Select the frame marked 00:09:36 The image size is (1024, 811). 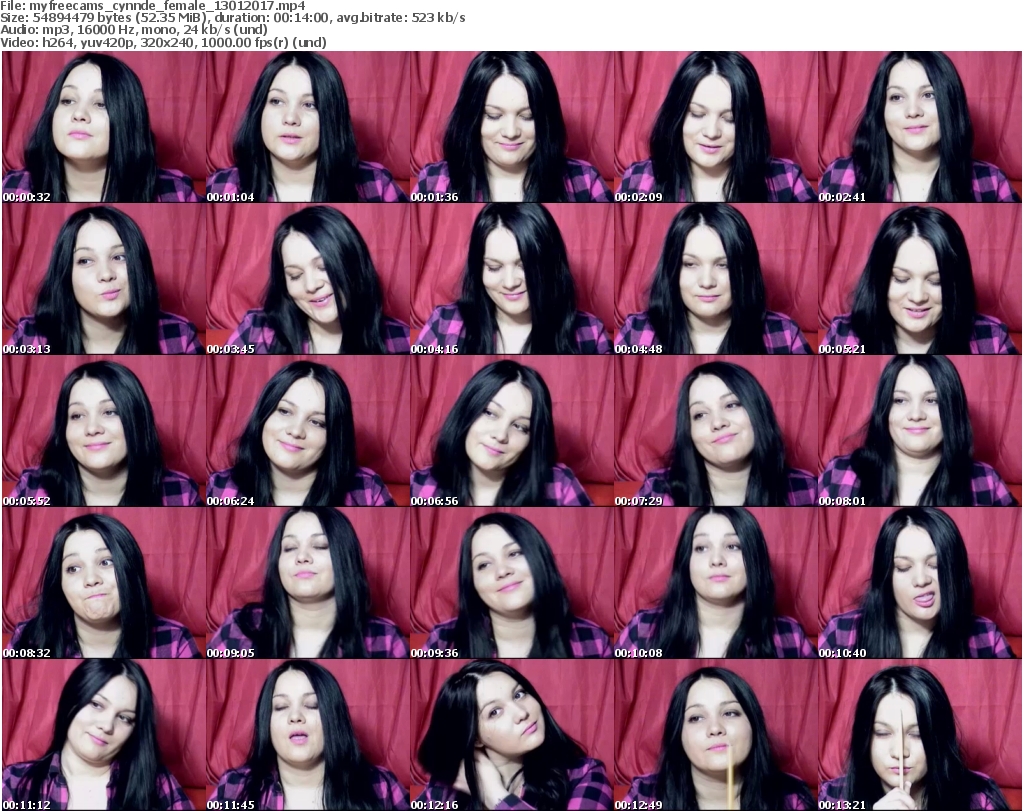pyautogui.click(x=511, y=583)
